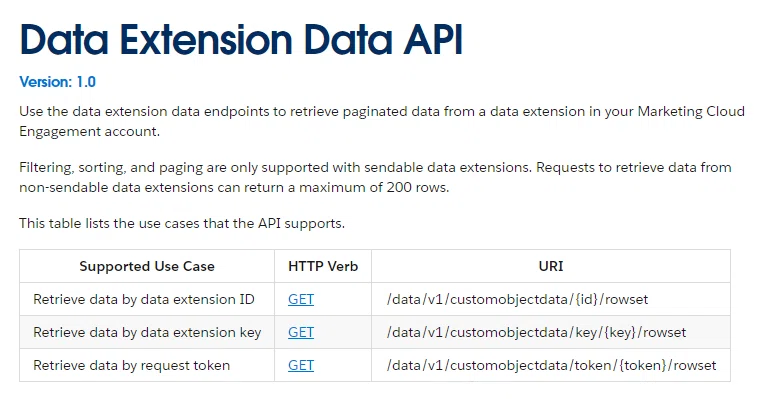The image size is (764, 399).
Task: Click the words 'Marketing Cloud' in intro
Action: point(691,112)
